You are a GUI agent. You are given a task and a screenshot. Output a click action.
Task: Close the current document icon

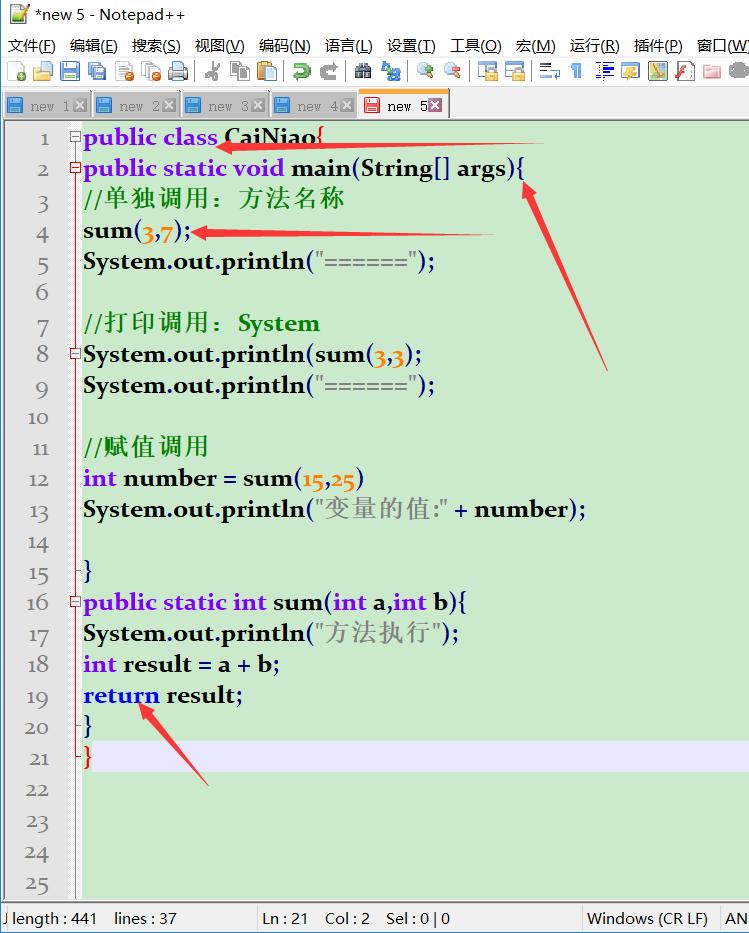(124, 71)
